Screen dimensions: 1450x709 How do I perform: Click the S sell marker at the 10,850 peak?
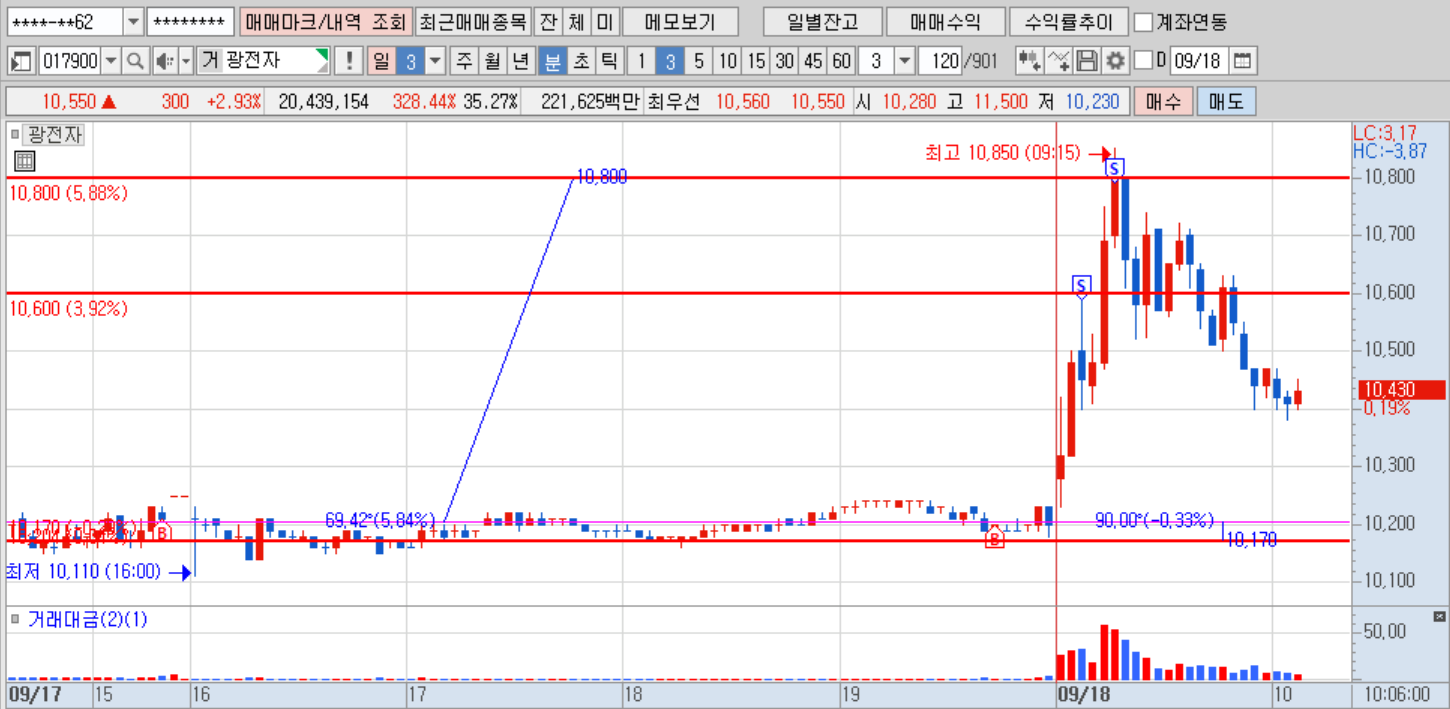click(1114, 167)
